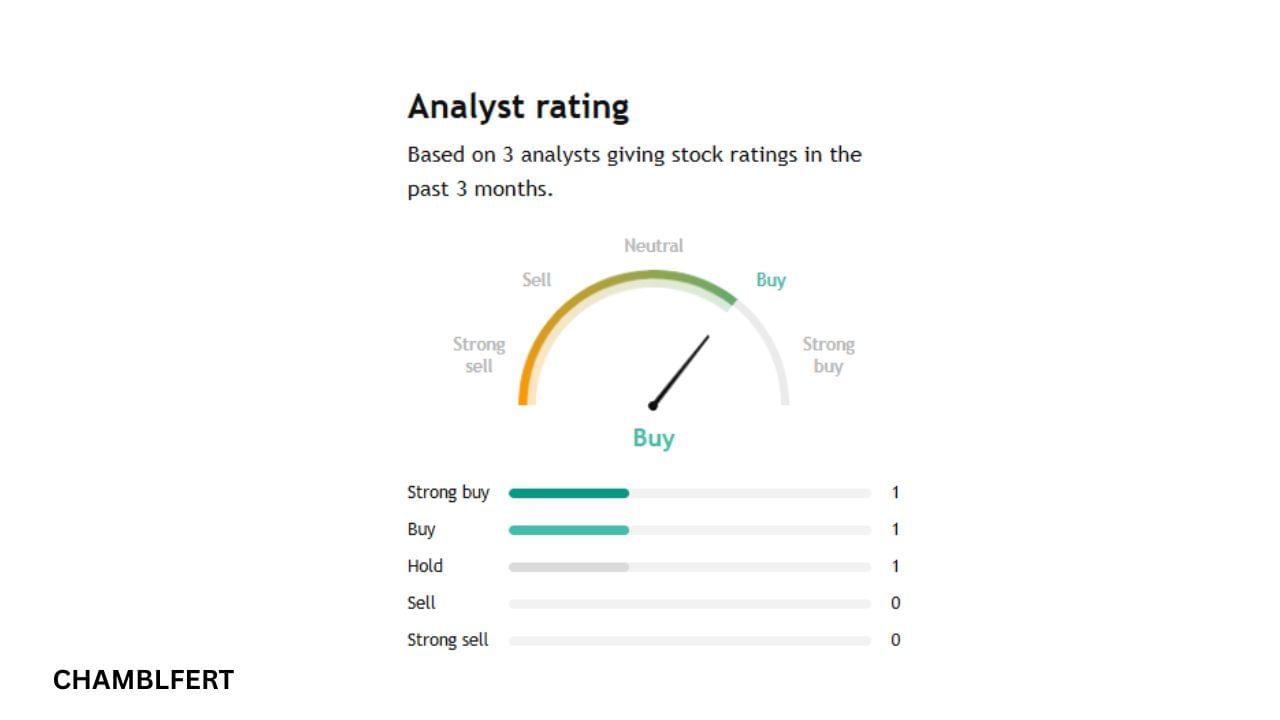This screenshot has height=720, width=1280.
Task: Click the gauge needle pointer
Action: pyautogui.click(x=682, y=369)
